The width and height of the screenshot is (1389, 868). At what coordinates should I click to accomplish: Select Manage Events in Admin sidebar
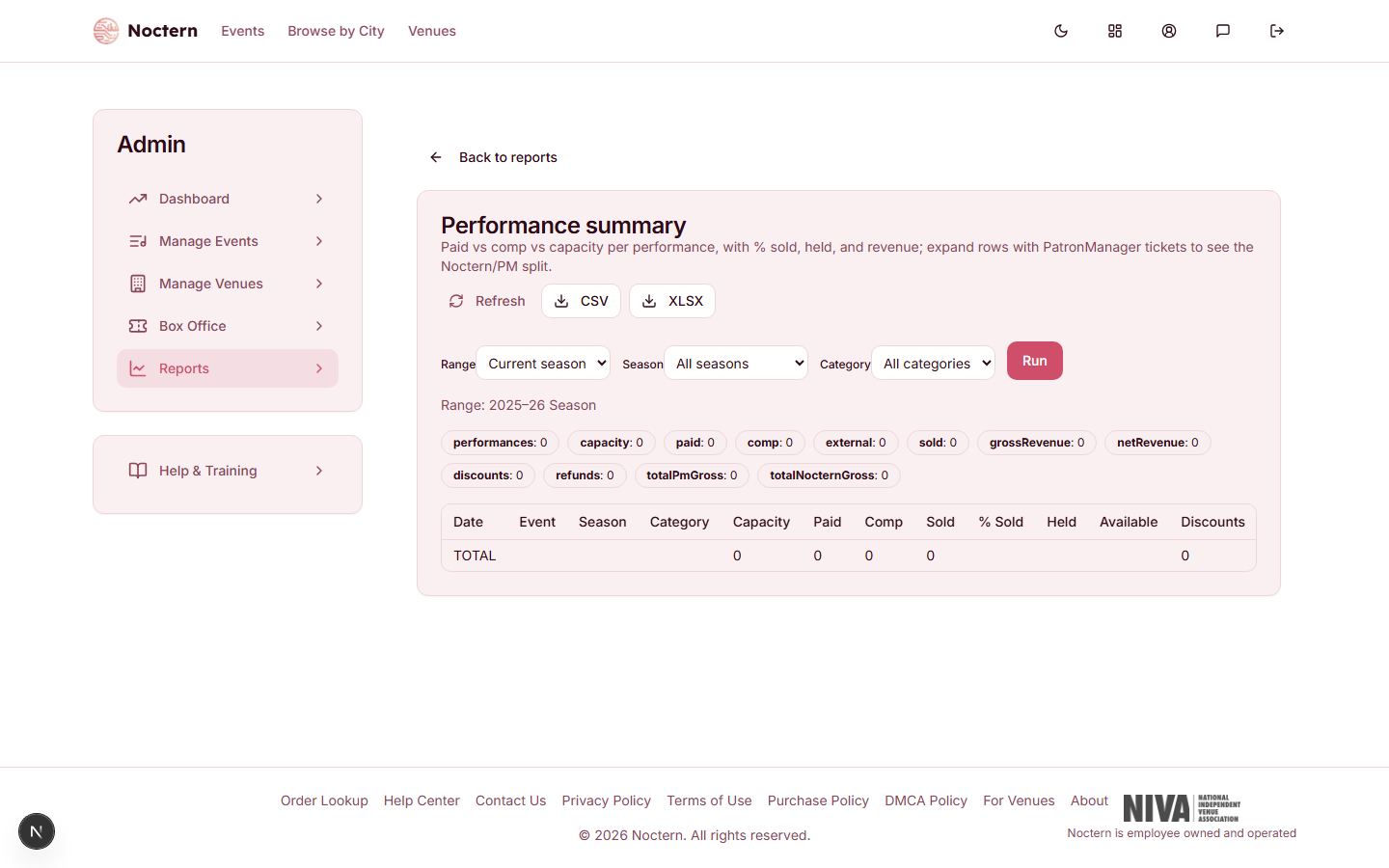pyautogui.click(x=228, y=241)
